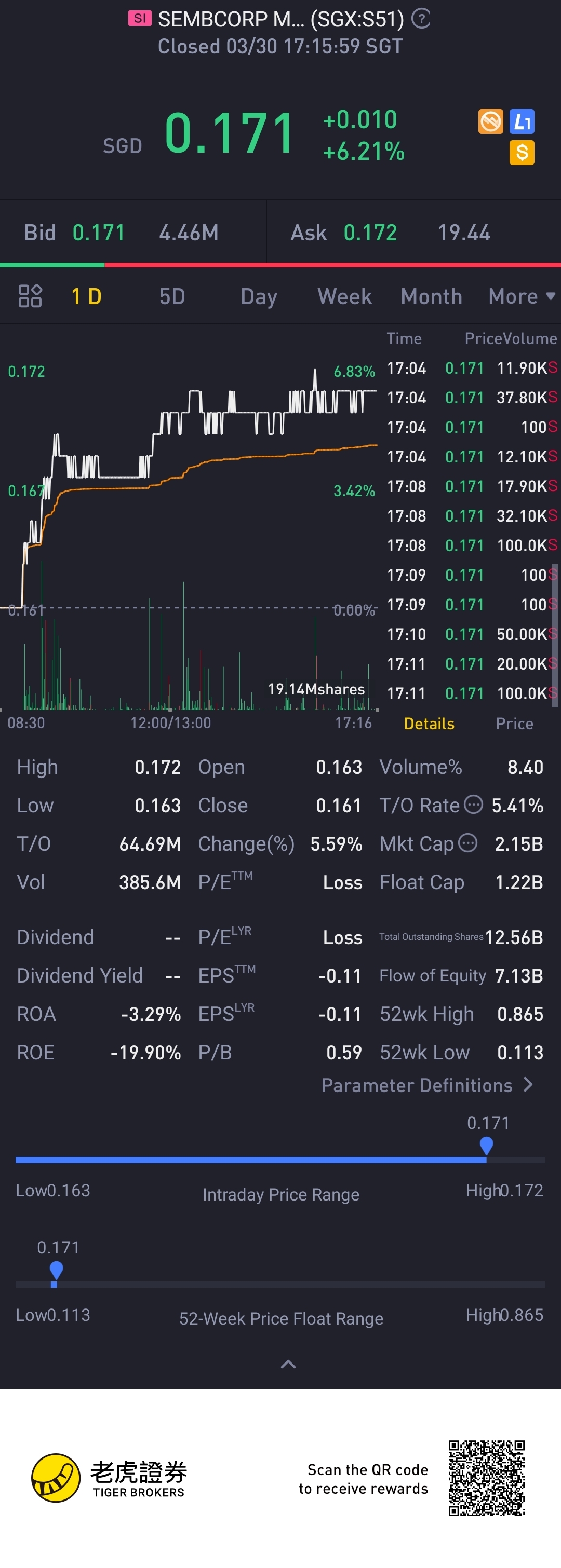The height and width of the screenshot is (1568, 561).
Task: Switch to the Week chart tab
Action: [345, 296]
